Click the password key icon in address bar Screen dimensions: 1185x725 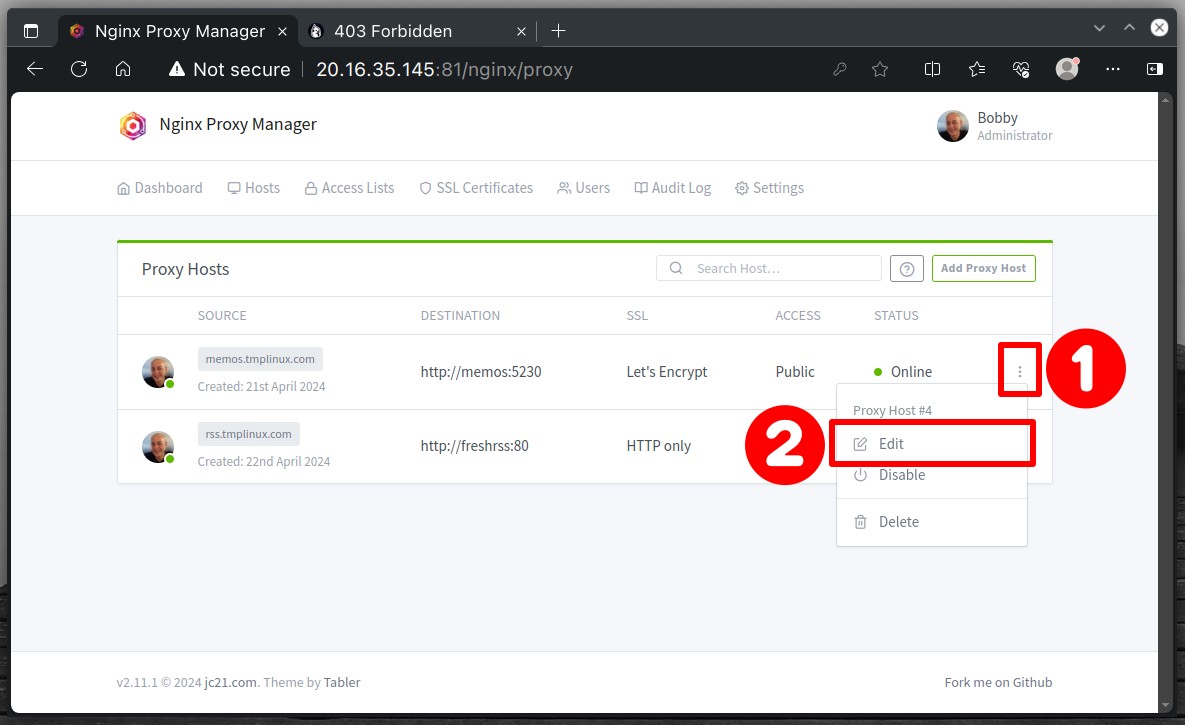click(x=839, y=70)
